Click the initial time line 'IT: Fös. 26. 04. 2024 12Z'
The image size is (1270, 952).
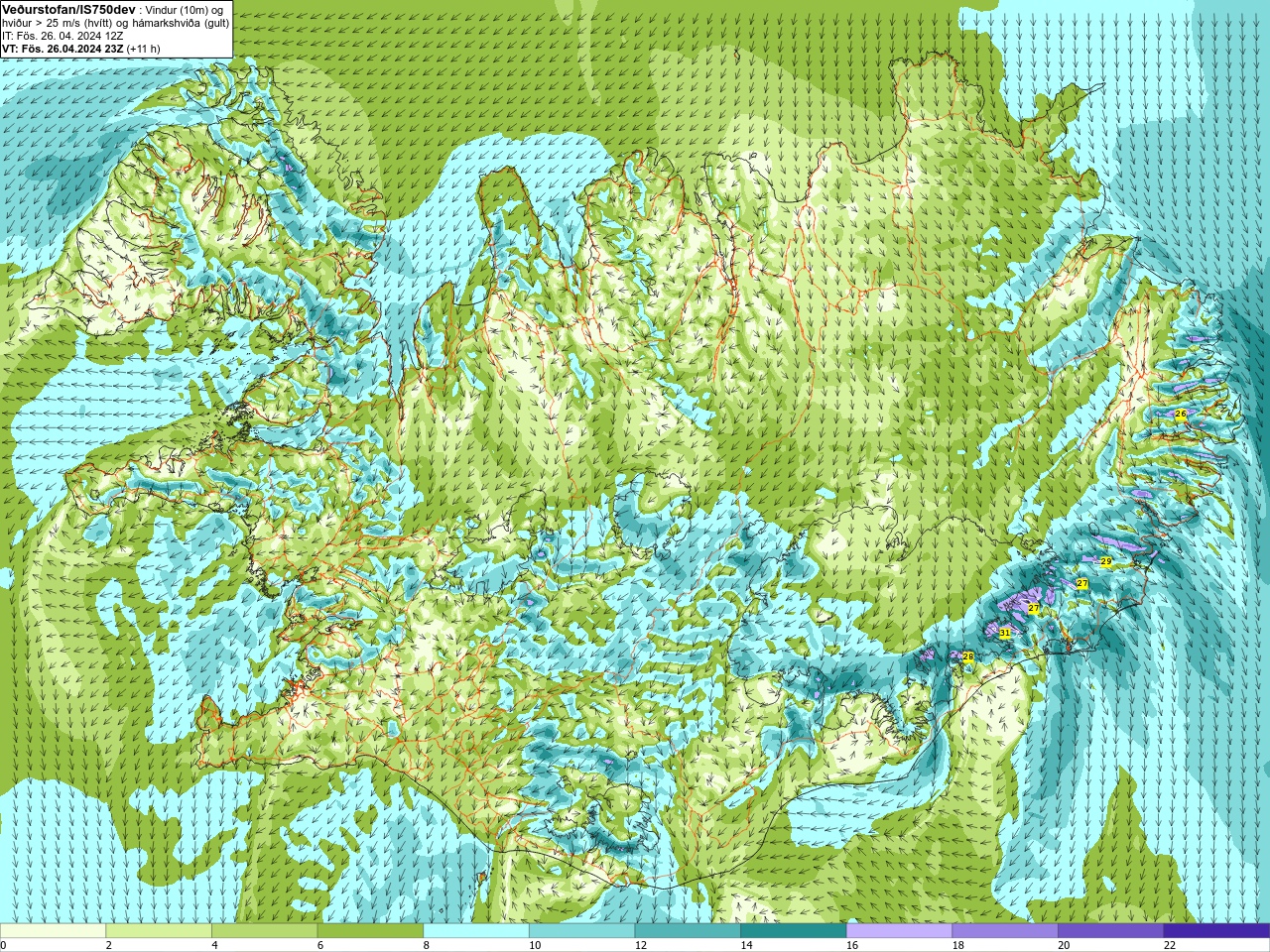(63, 36)
